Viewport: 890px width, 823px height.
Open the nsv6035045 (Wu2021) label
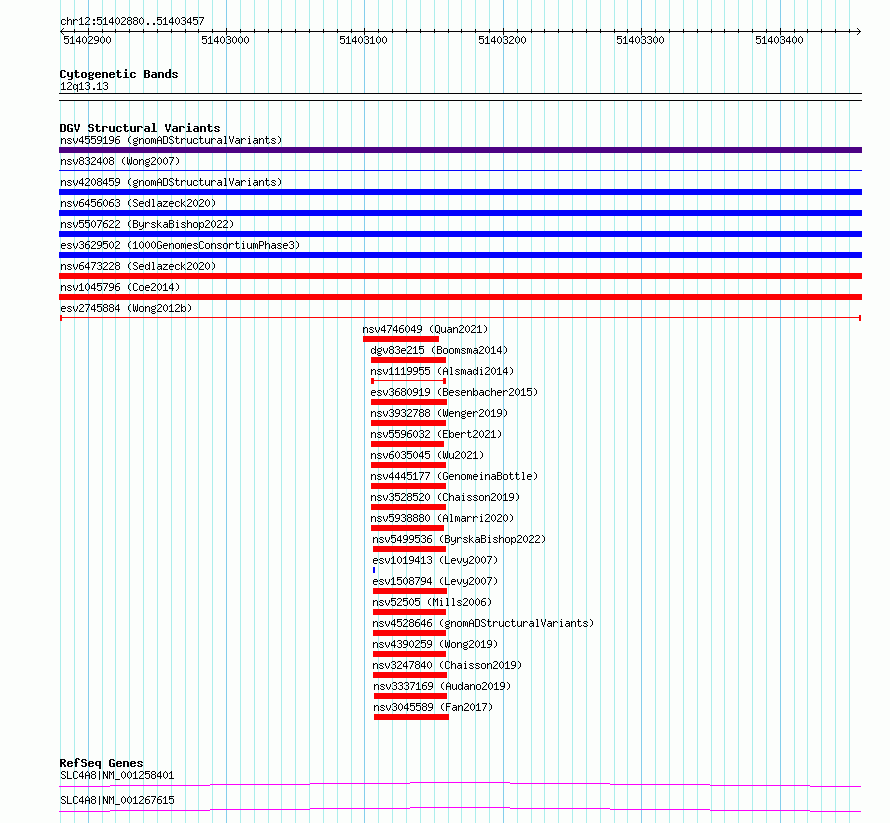tap(427, 455)
